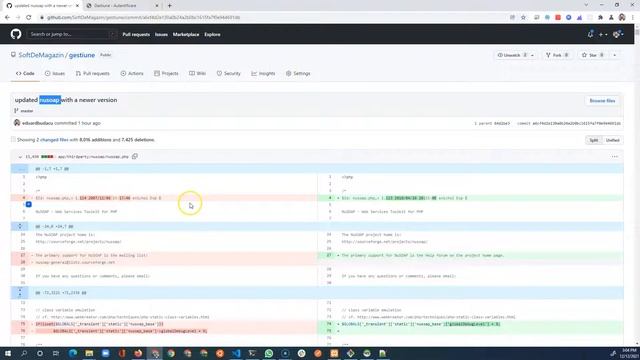Open Microsoft Edge from the taskbar
640x360 pixels.
(x=73, y=353)
